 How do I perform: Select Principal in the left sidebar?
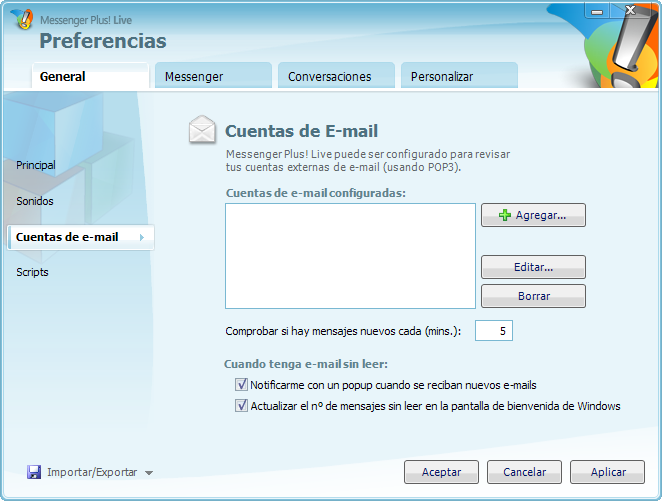click(x=36, y=165)
